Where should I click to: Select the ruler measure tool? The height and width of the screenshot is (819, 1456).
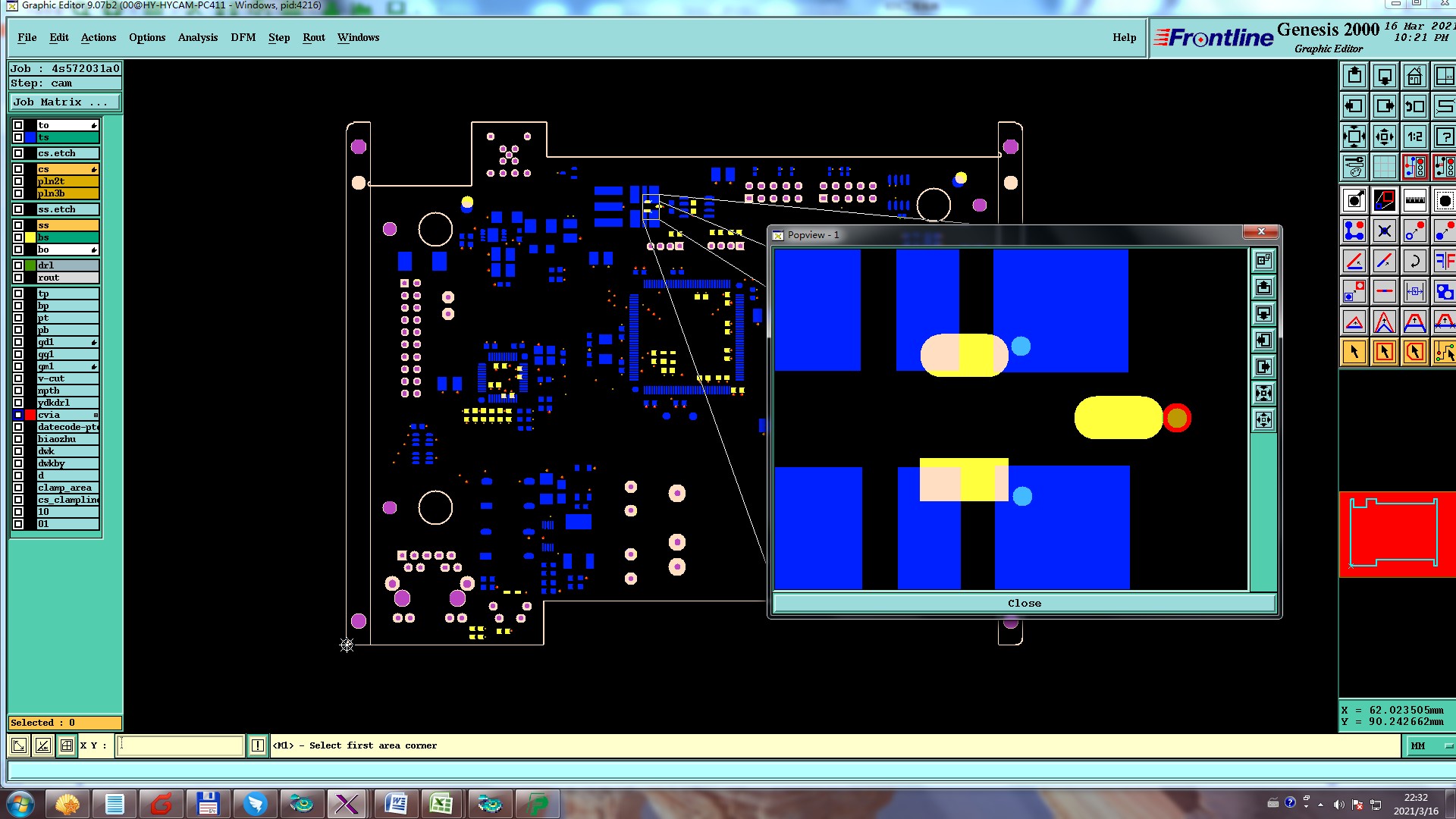click(1414, 201)
